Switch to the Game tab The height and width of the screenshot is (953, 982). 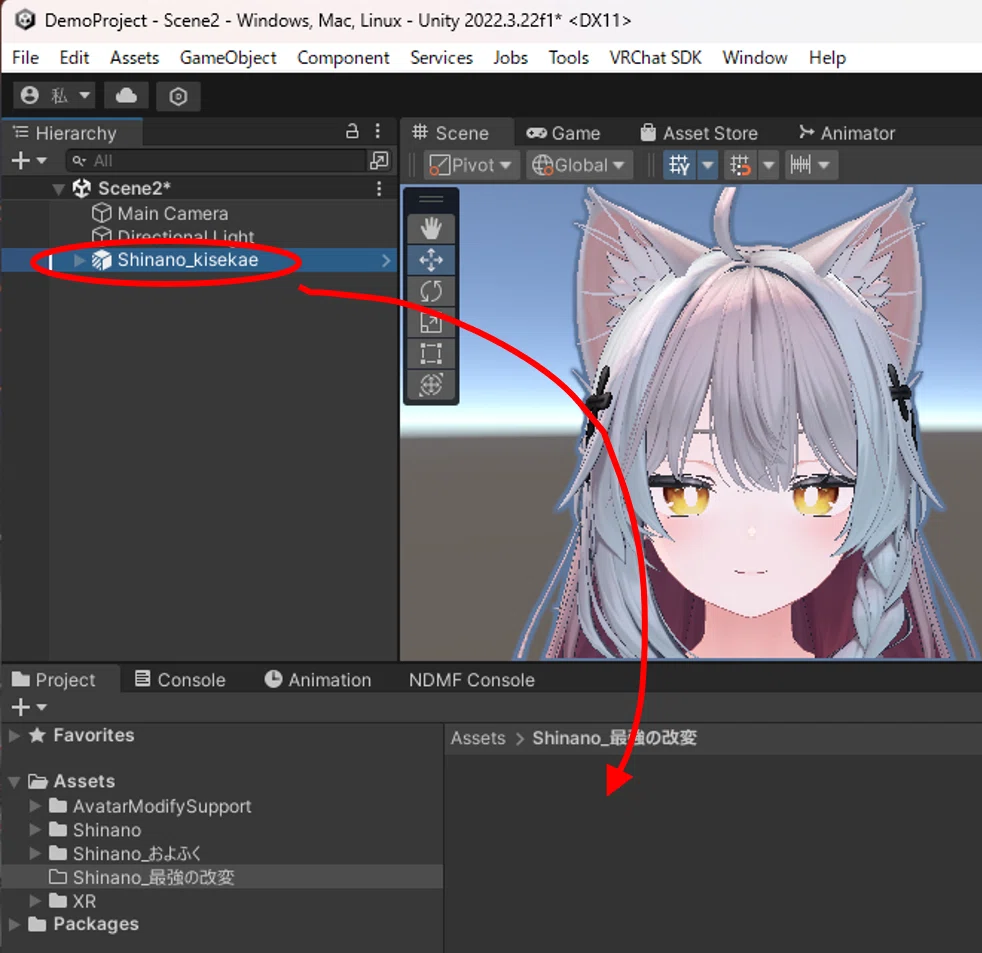564,133
